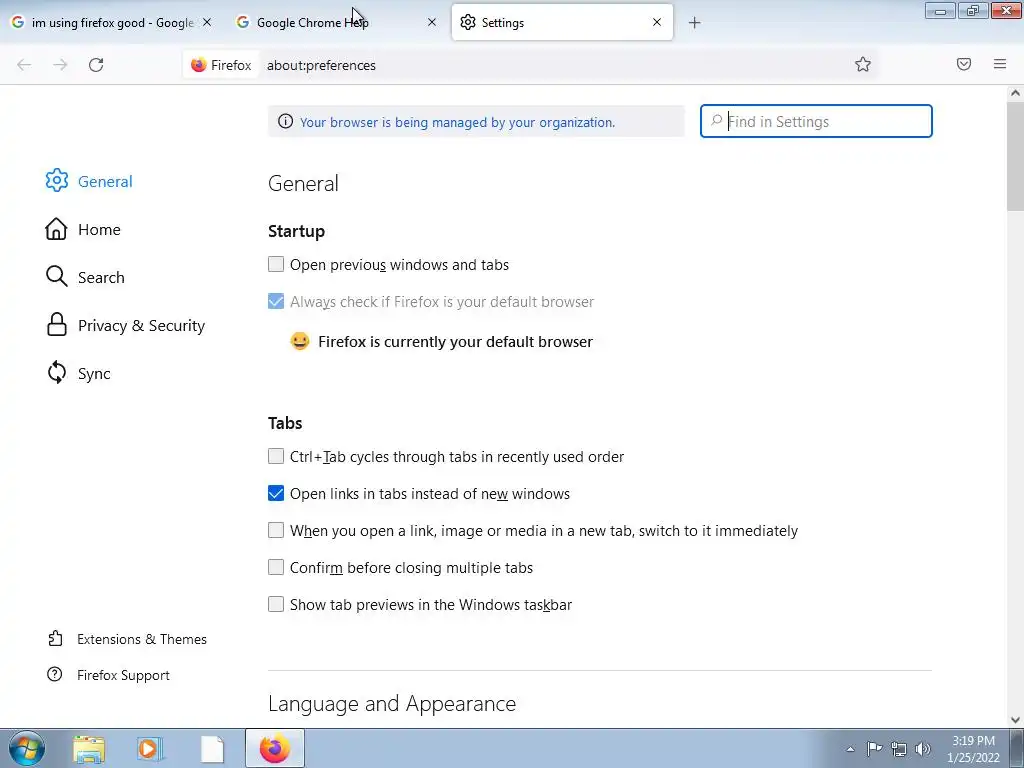
Task: Enable Show tab previews in Windows taskbar
Action: [276, 604]
